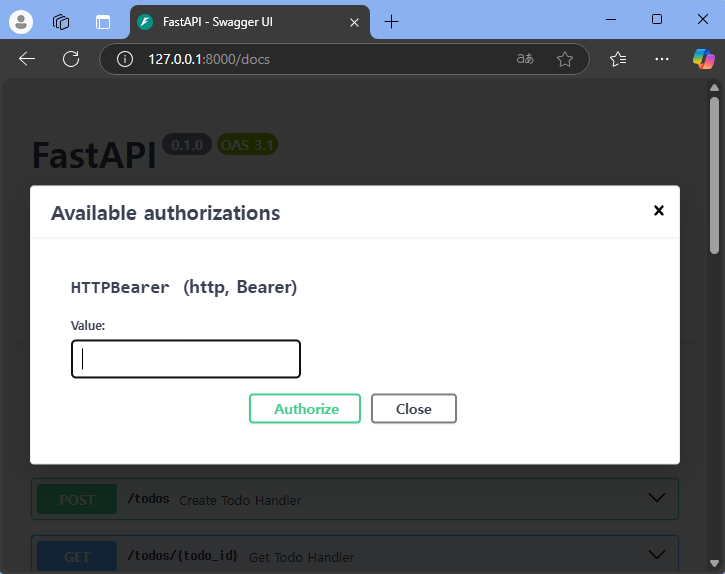725x574 pixels.
Task: Add this page to favorites star
Action: point(565,59)
